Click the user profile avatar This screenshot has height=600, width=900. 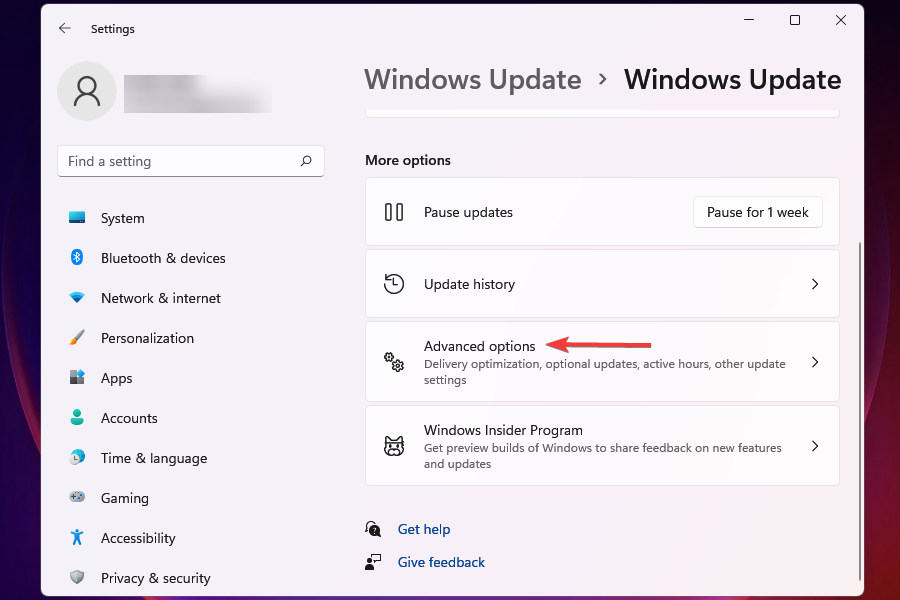point(87,91)
